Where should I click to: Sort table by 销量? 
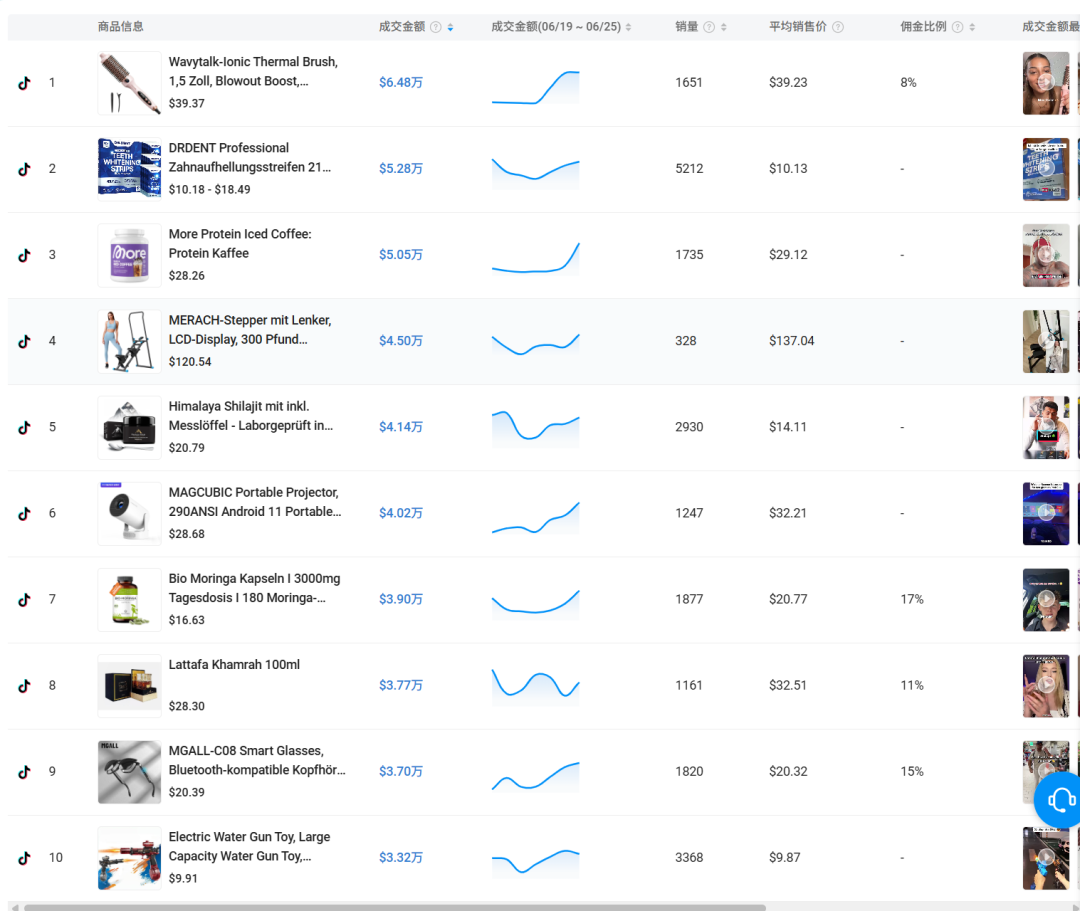point(723,28)
